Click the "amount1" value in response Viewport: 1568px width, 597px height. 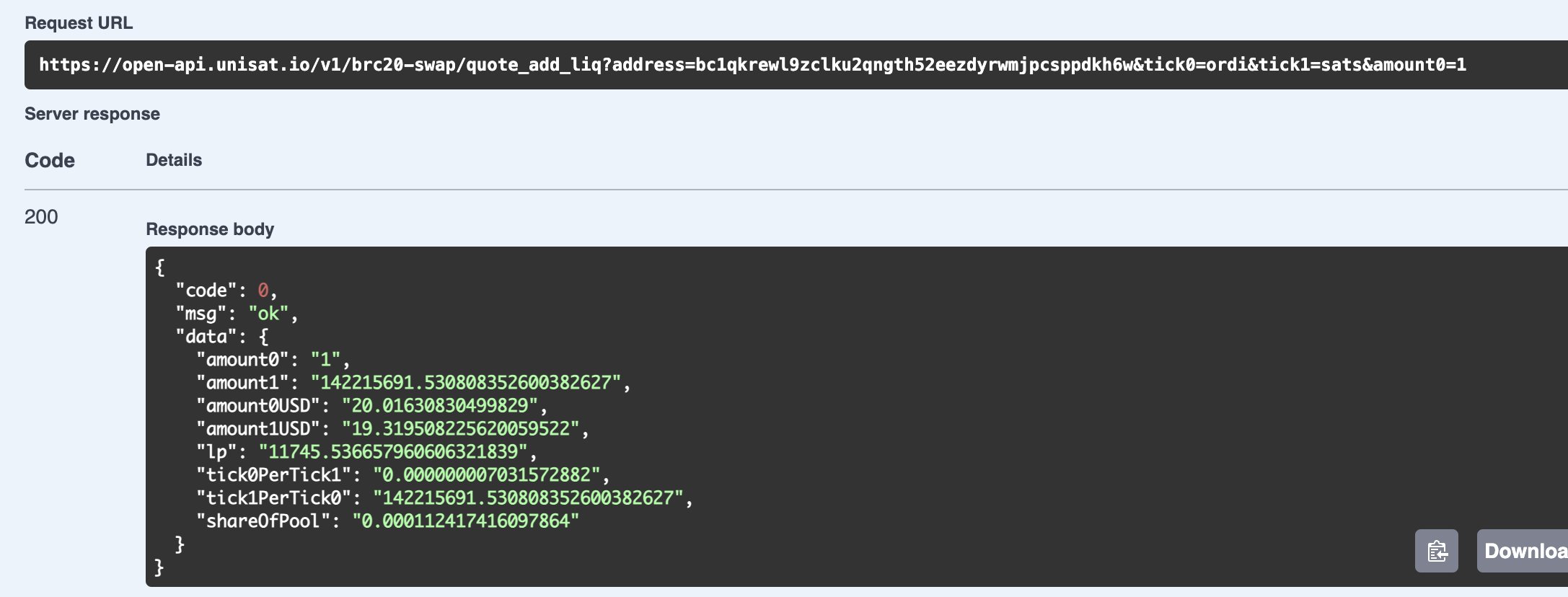pos(466,382)
